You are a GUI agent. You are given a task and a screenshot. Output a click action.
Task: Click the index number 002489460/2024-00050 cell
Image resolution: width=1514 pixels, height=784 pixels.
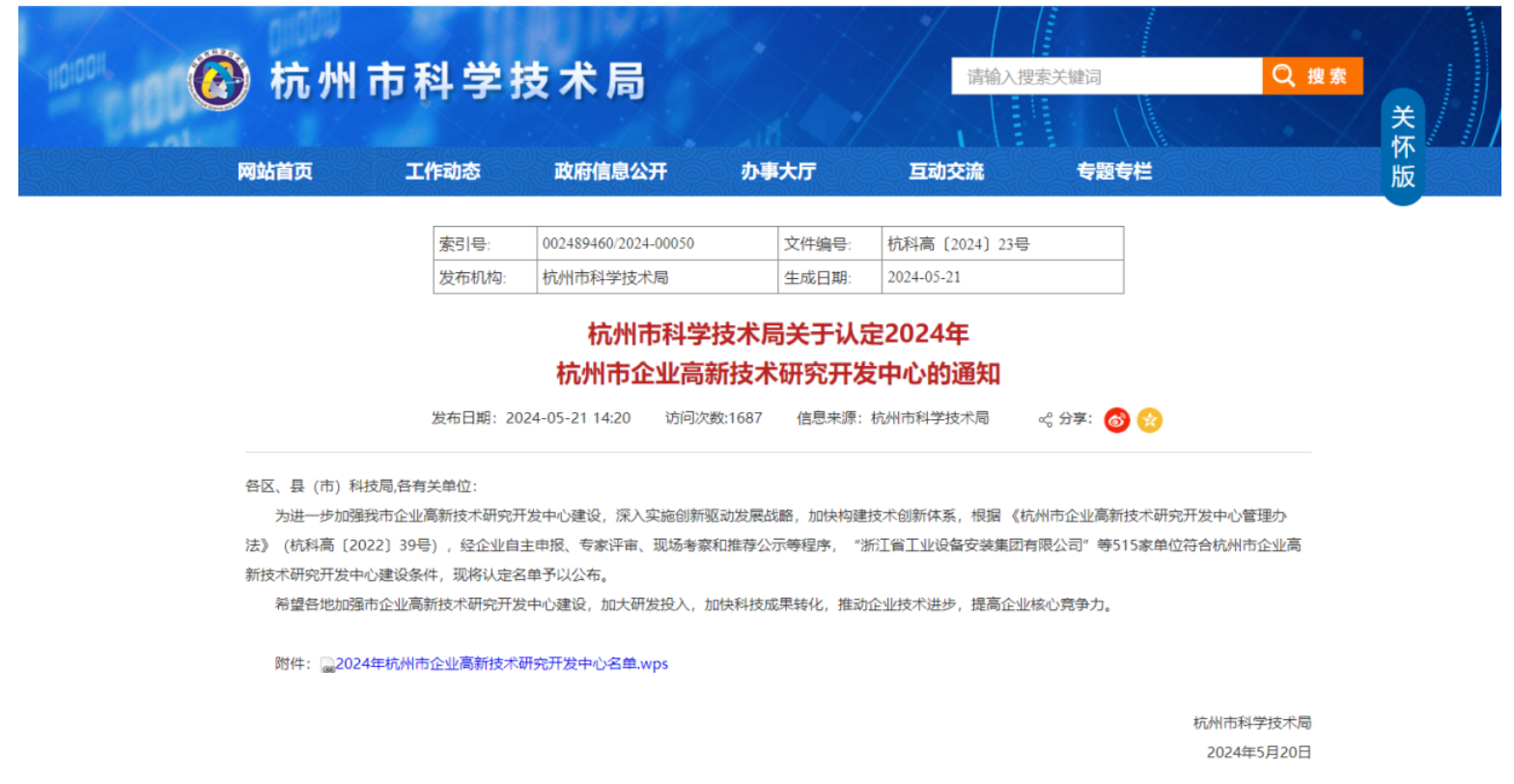coord(618,244)
